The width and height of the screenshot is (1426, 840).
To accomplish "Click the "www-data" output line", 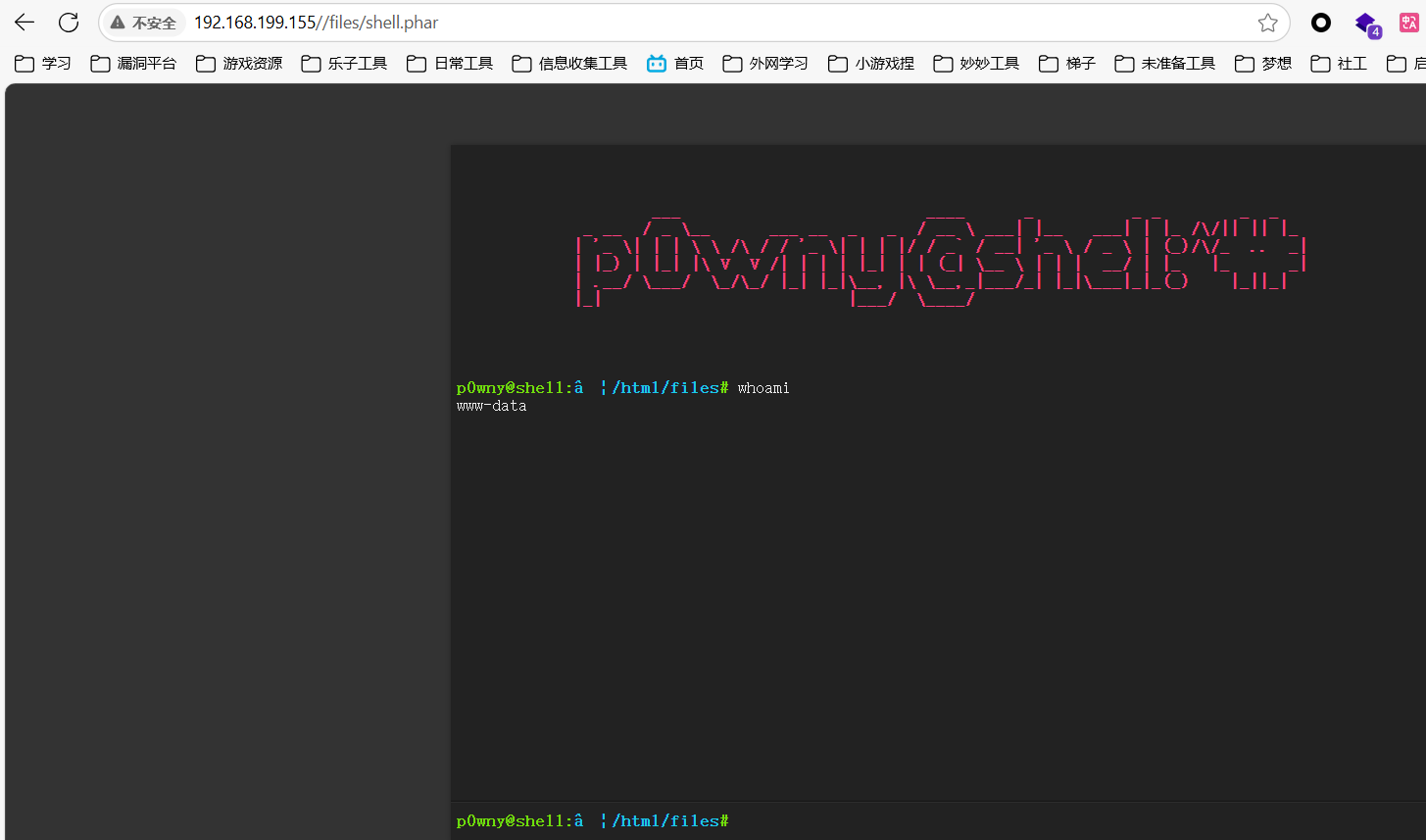I will [x=492, y=406].
